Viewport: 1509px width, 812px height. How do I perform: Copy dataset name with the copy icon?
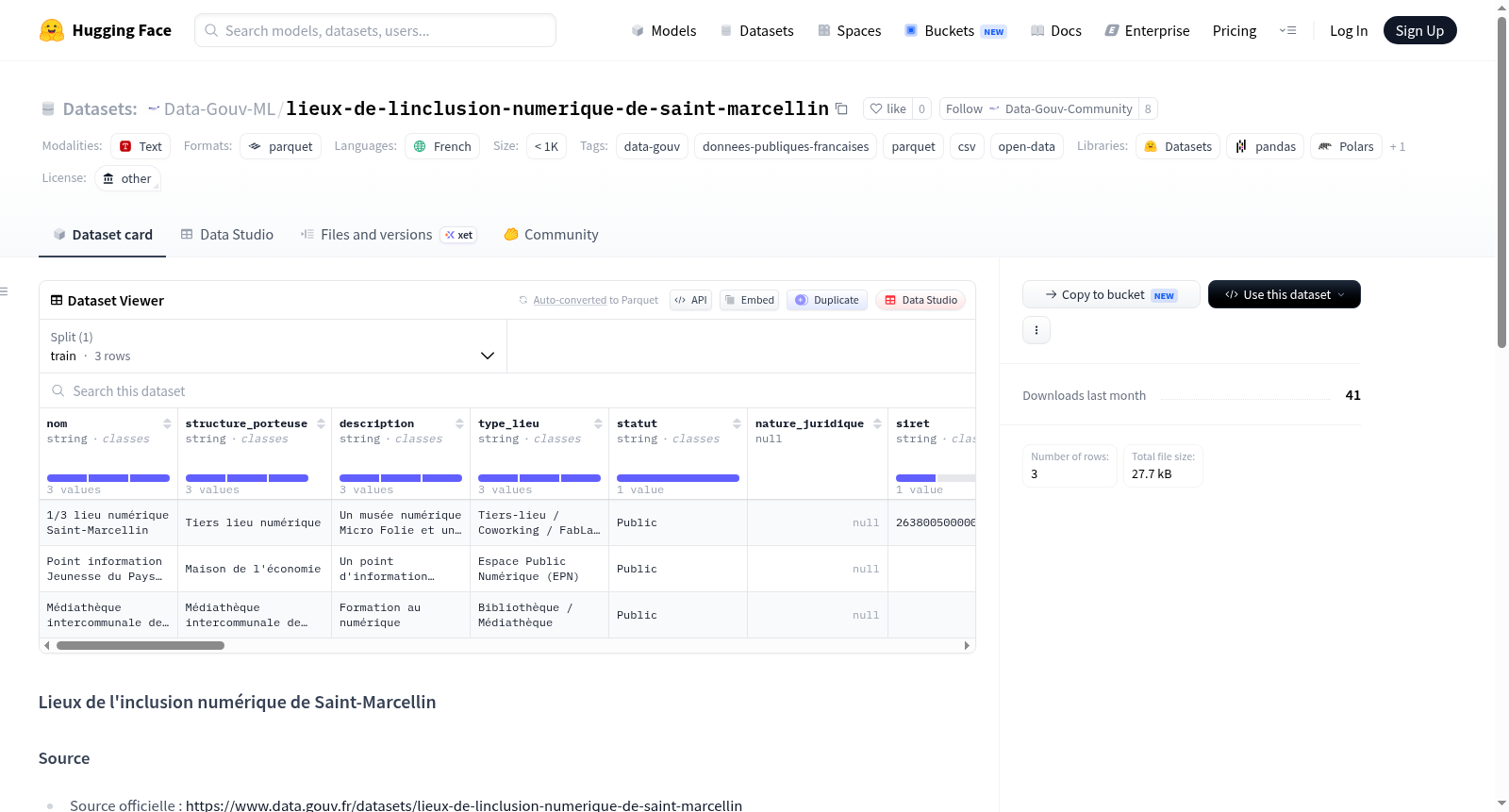pyautogui.click(x=841, y=108)
